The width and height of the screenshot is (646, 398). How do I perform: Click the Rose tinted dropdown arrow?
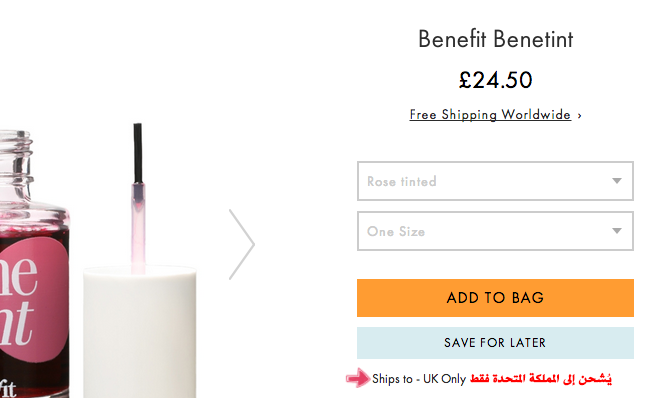tap(617, 181)
